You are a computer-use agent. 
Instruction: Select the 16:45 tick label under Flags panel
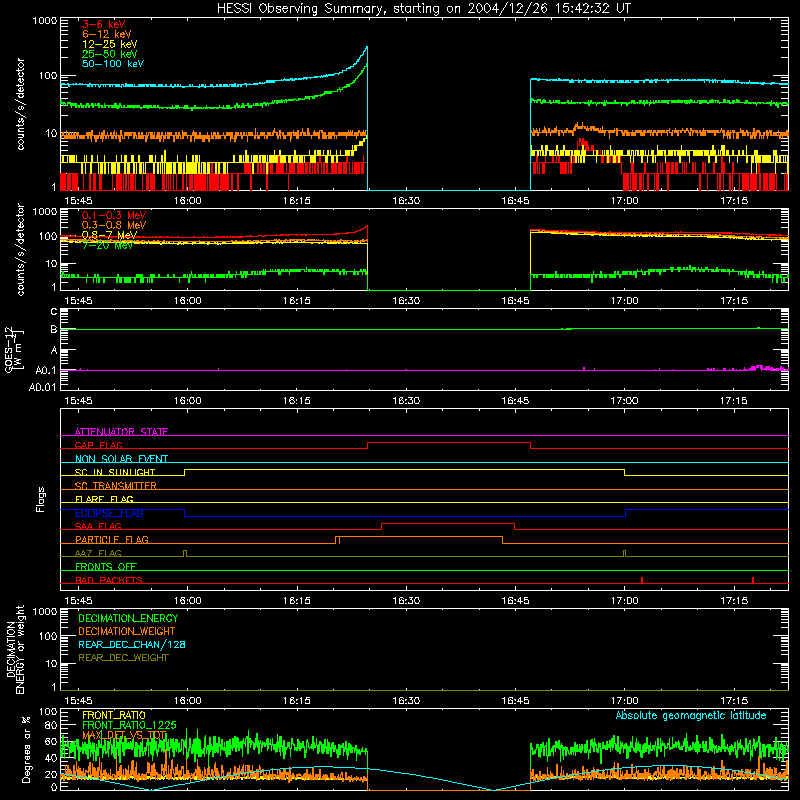[x=515, y=601]
